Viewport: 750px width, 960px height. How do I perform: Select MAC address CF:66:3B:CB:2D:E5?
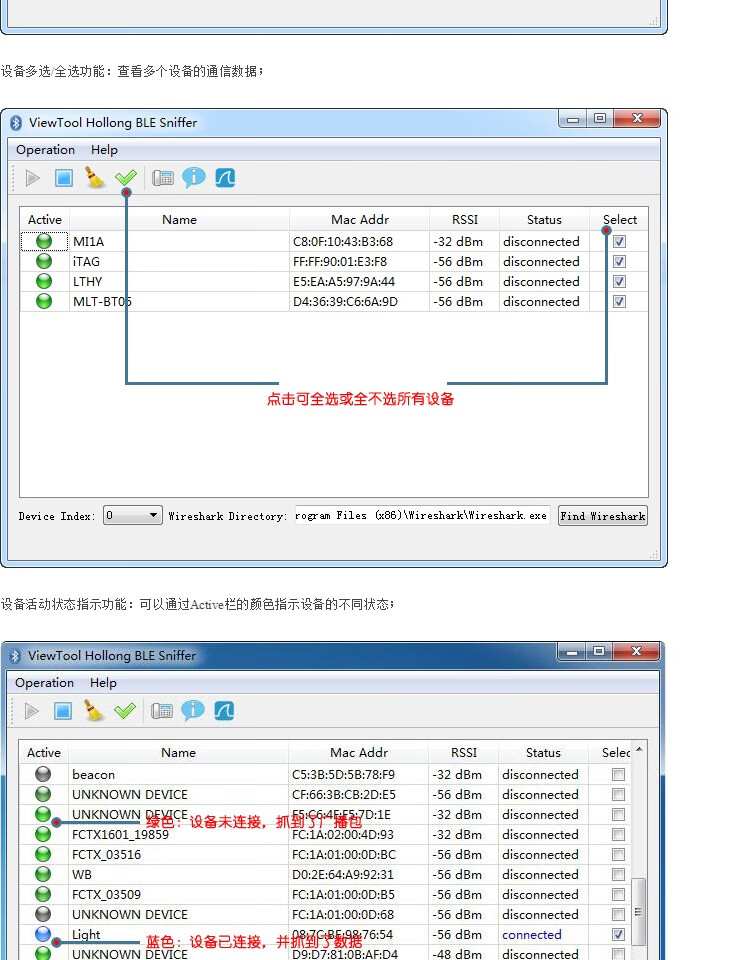[343, 794]
